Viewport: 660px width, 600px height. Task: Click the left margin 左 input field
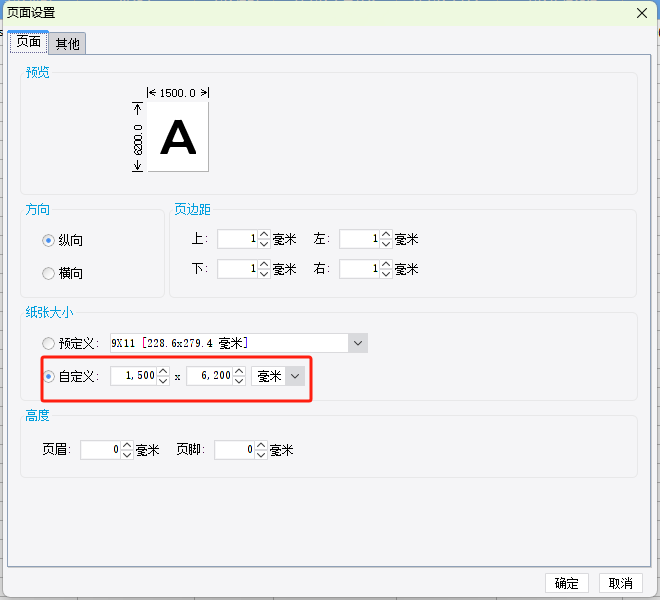tap(359, 239)
